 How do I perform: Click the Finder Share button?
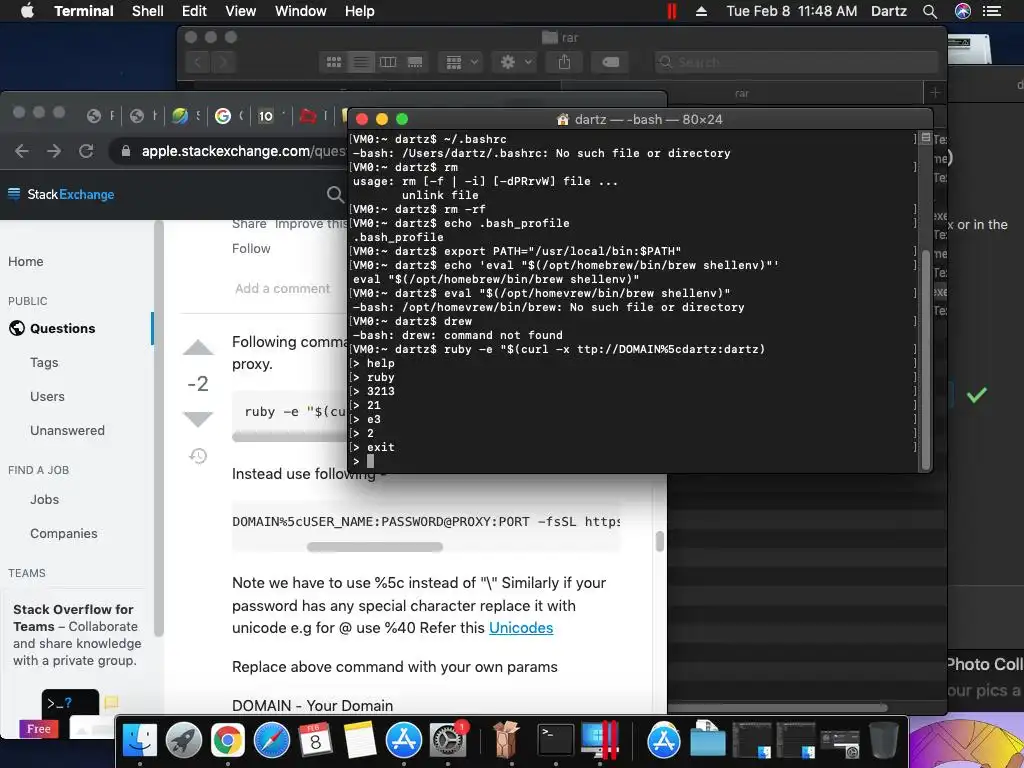click(564, 62)
